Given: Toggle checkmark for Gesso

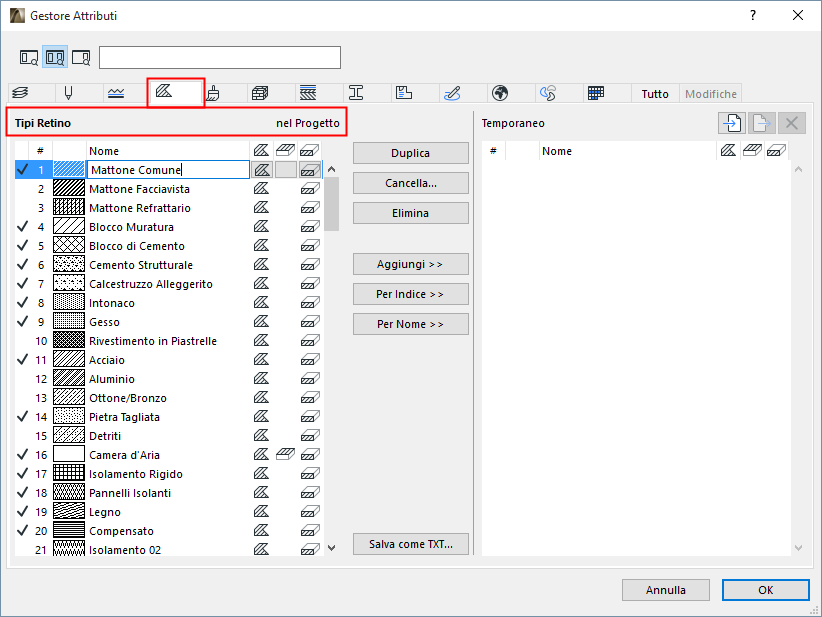Looking at the screenshot, I should (x=23, y=322).
